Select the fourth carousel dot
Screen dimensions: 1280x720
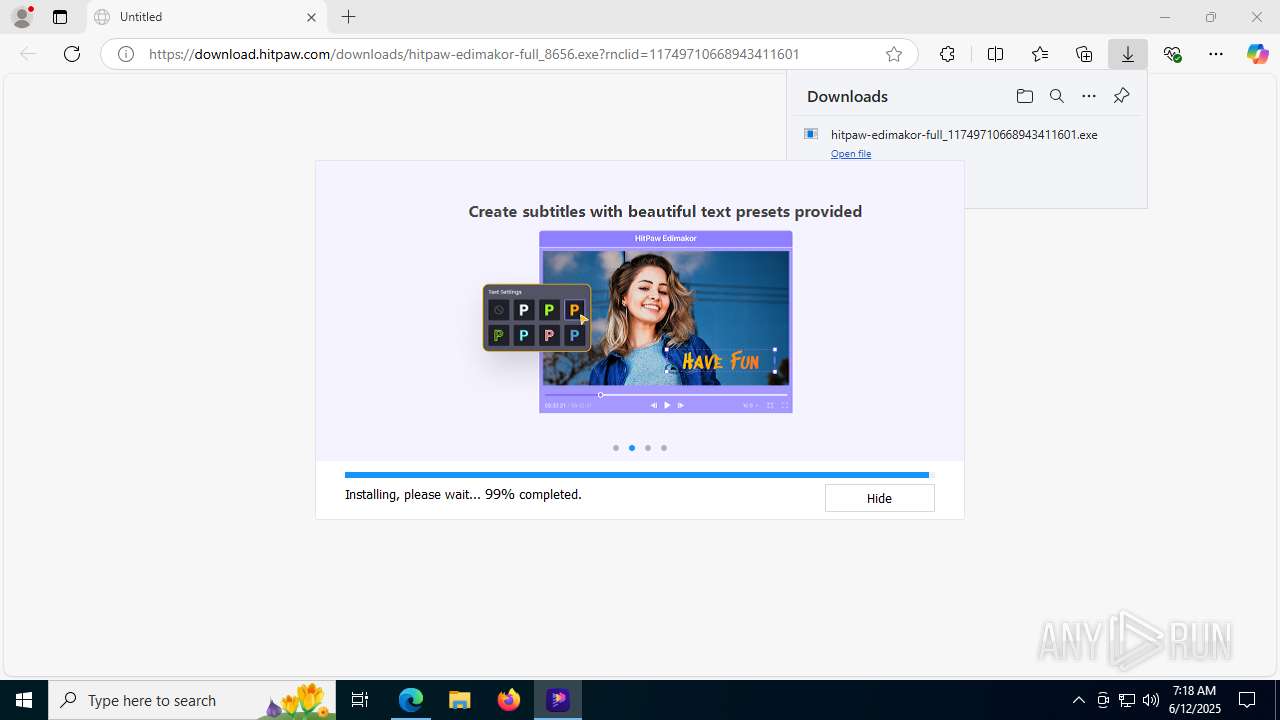click(x=664, y=448)
